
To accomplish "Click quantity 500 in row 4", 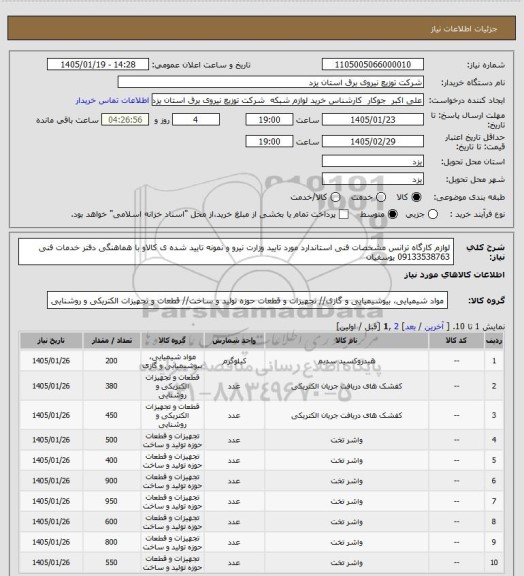I will [x=111, y=440].
